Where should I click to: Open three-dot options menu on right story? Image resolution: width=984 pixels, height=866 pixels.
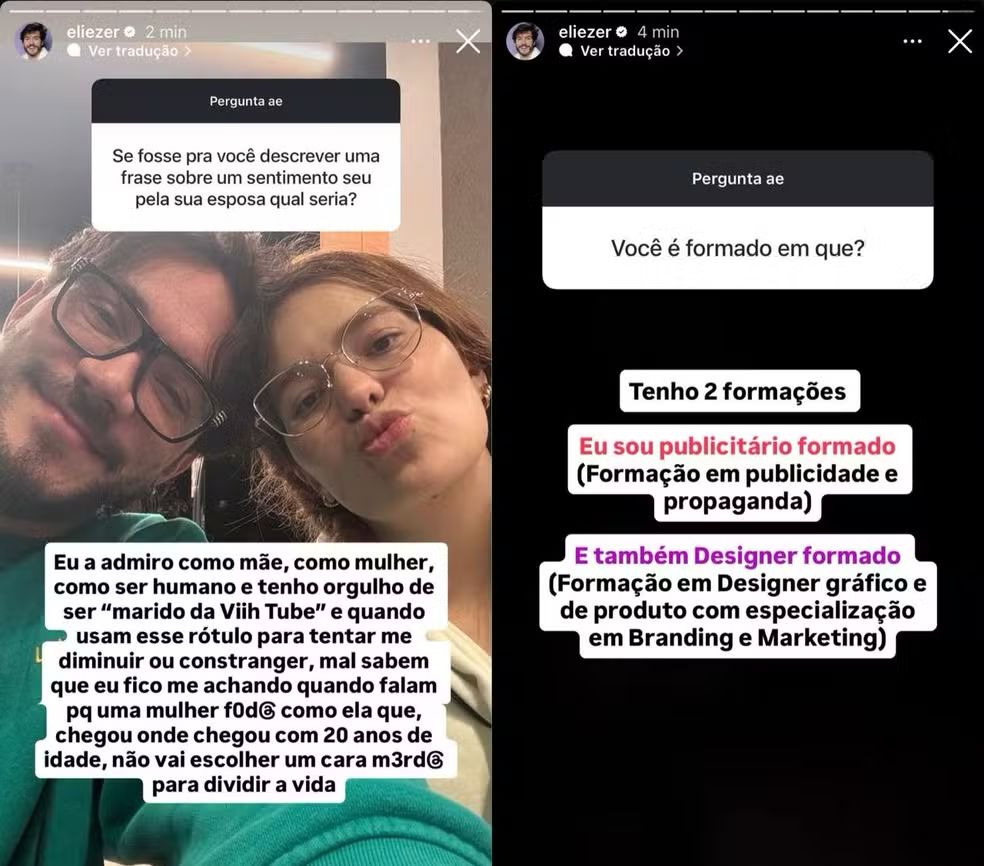pos(912,41)
